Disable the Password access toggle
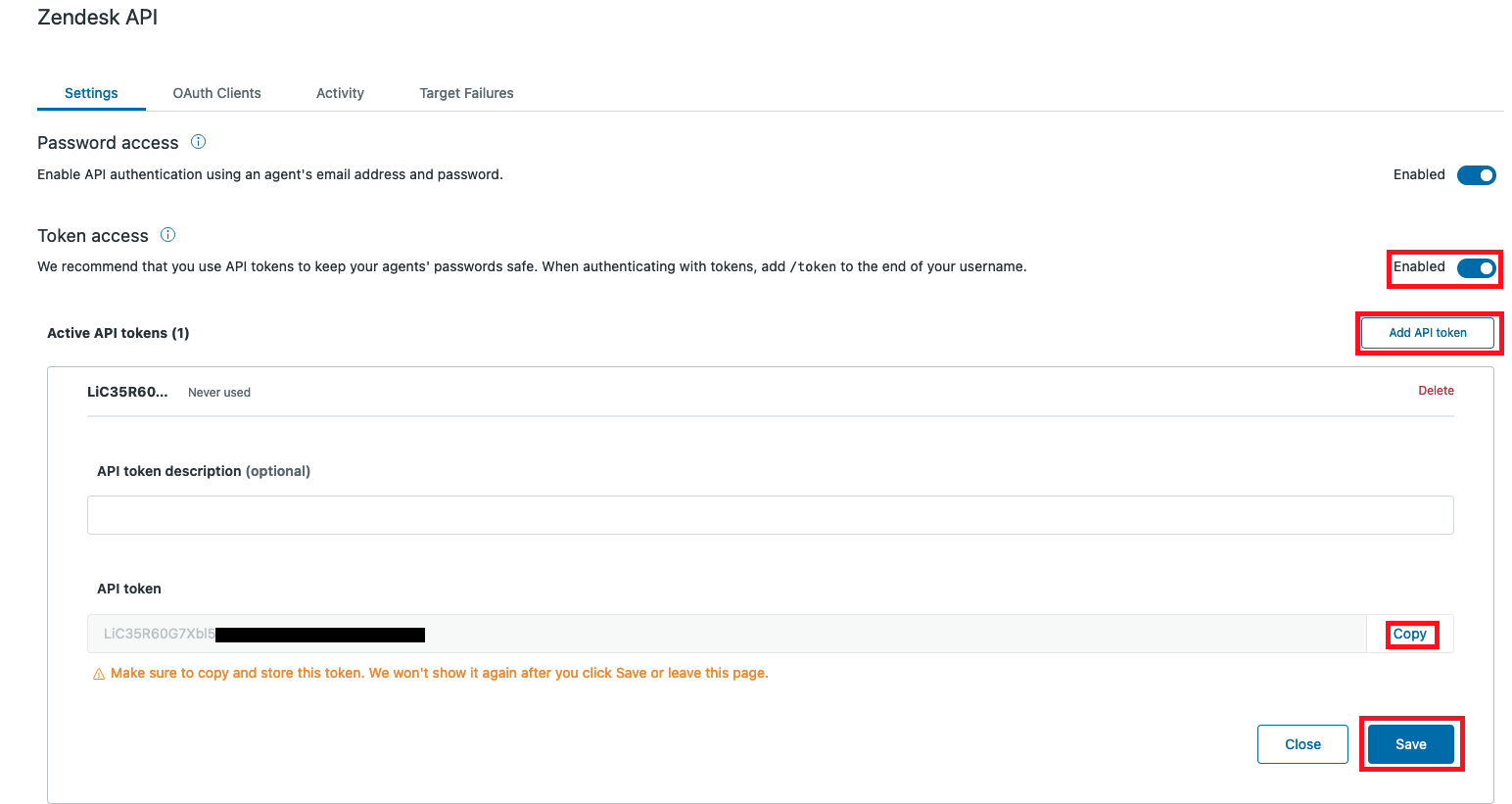Screen dimensions: 1512x804 tap(1476, 175)
